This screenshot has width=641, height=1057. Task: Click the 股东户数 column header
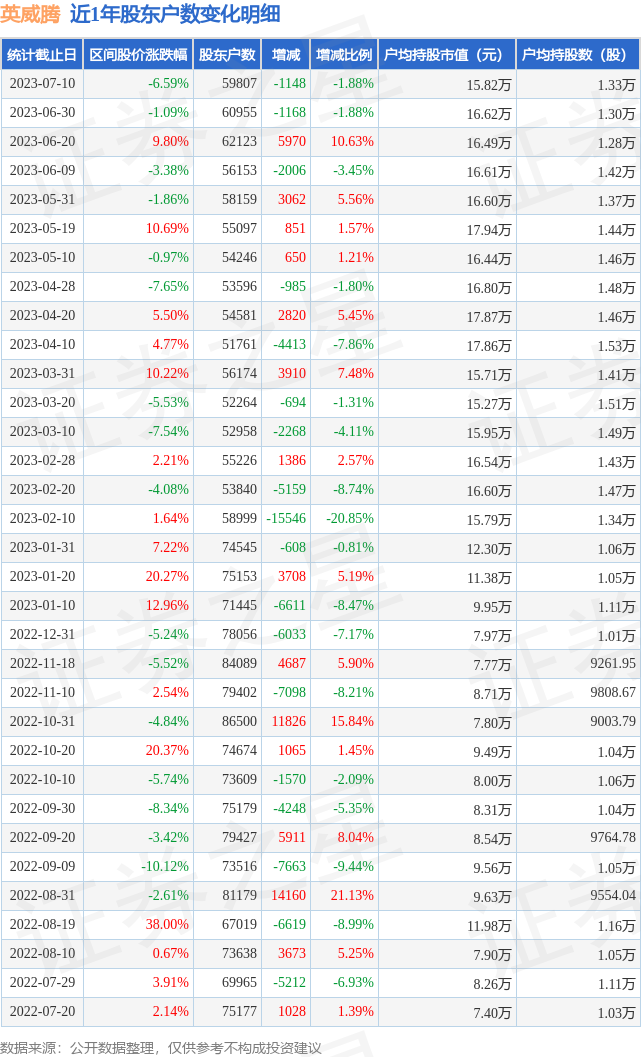coord(227,56)
